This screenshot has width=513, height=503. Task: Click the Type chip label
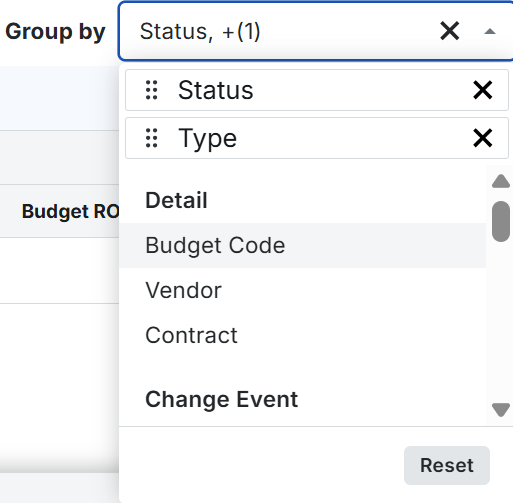[x=208, y=139]
